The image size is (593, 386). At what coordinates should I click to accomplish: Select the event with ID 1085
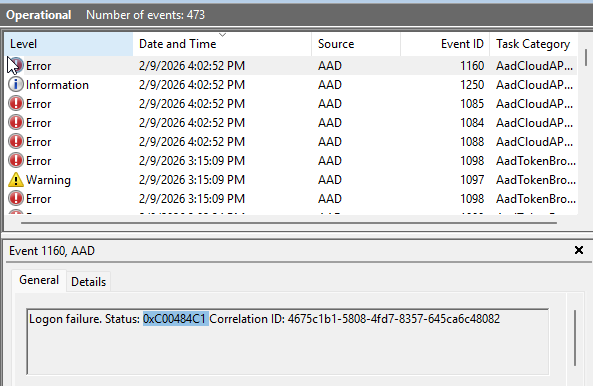(291, 104)
